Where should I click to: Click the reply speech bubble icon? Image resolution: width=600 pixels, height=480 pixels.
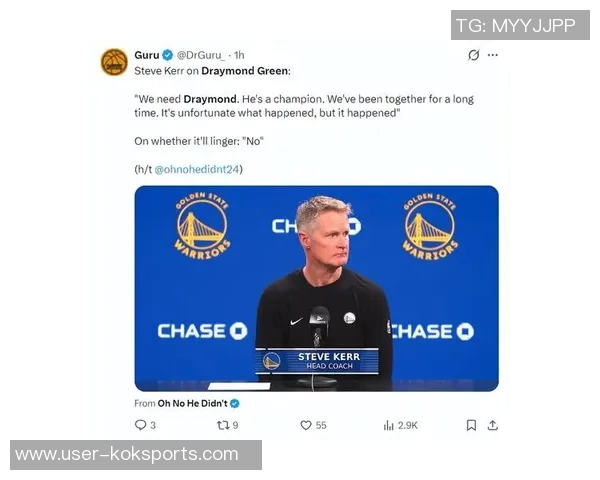point(140,425)
